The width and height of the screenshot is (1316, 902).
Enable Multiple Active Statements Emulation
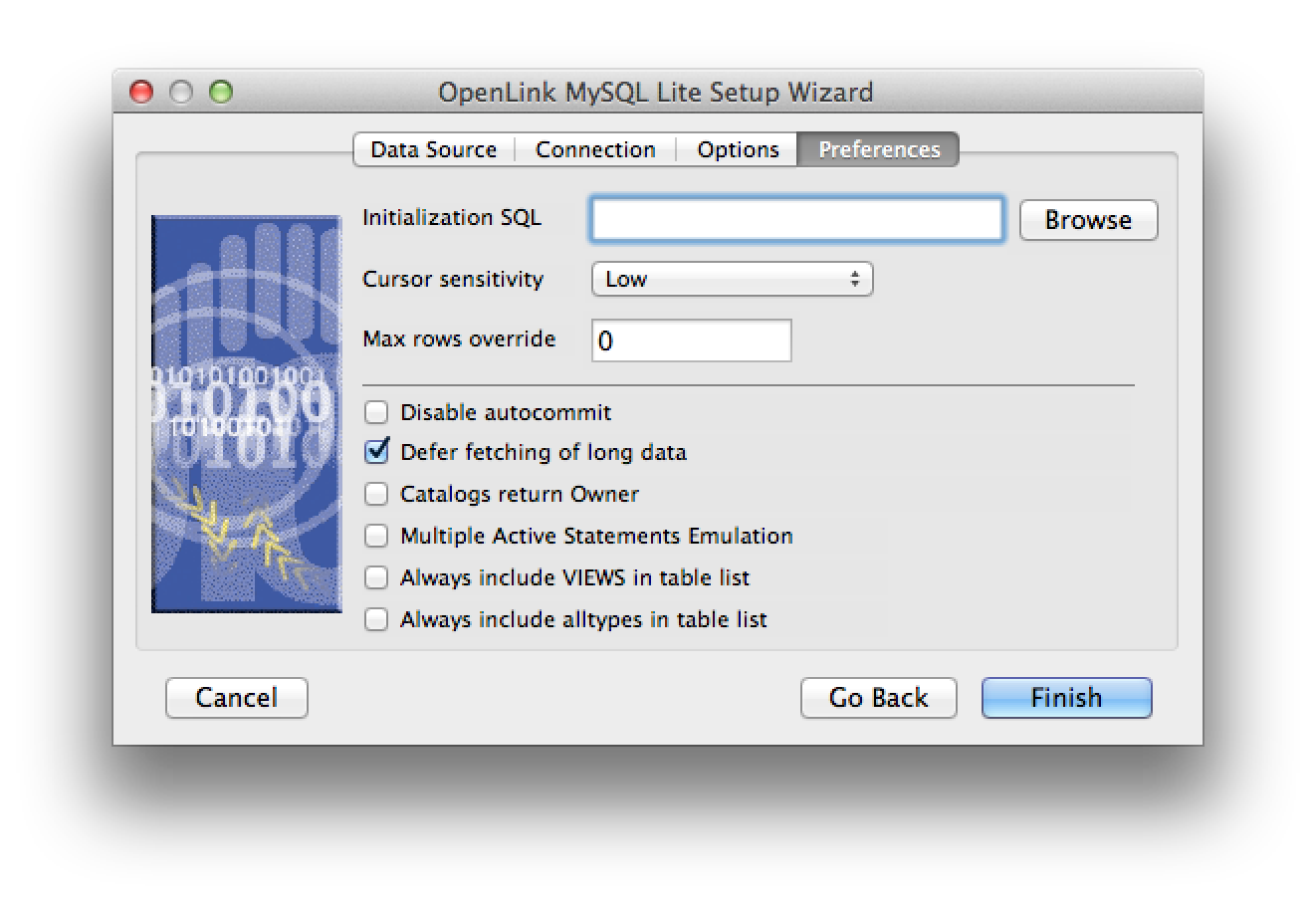click(x=375, y=536)
